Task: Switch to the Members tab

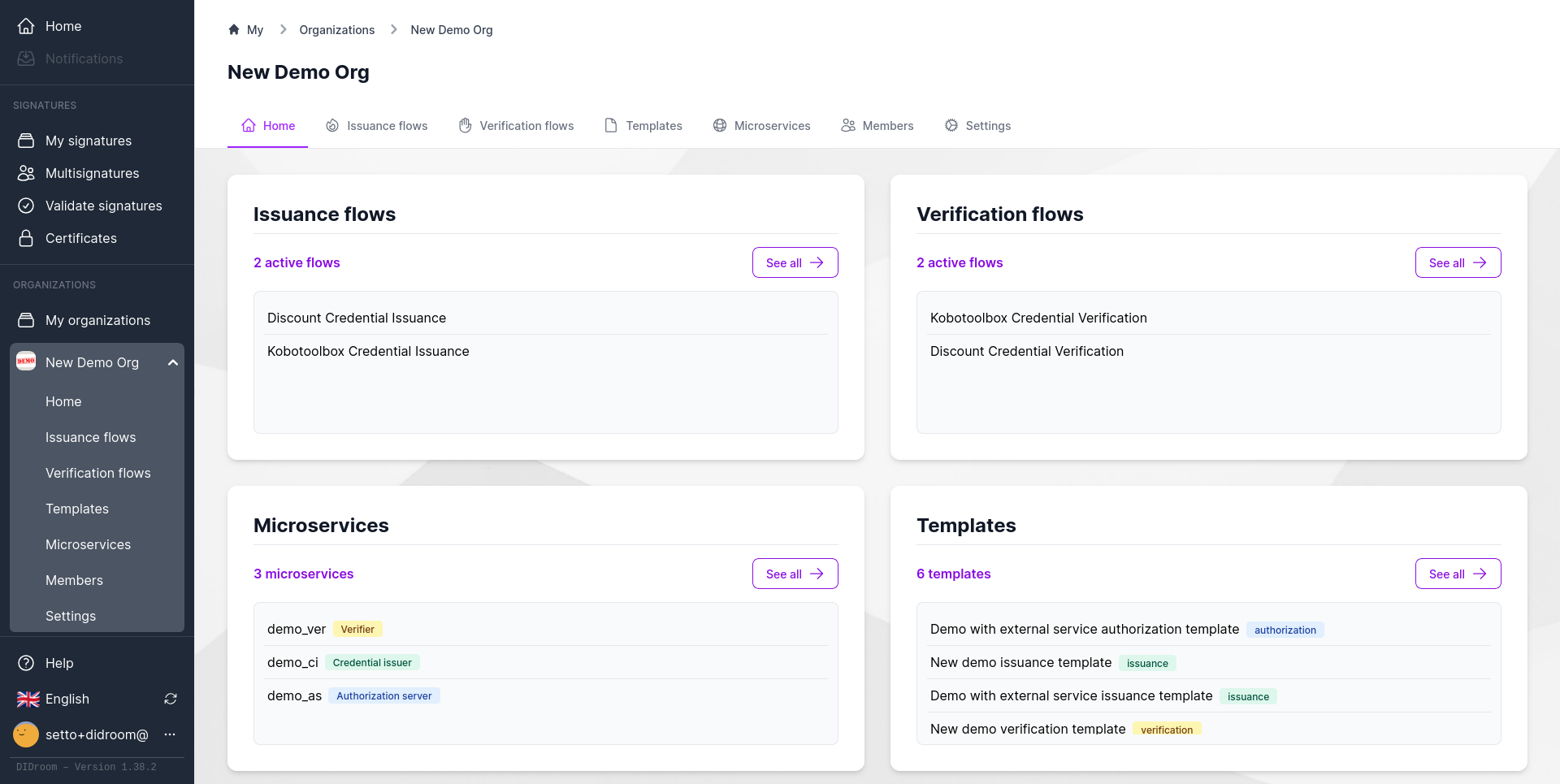Action: point(877,126)
